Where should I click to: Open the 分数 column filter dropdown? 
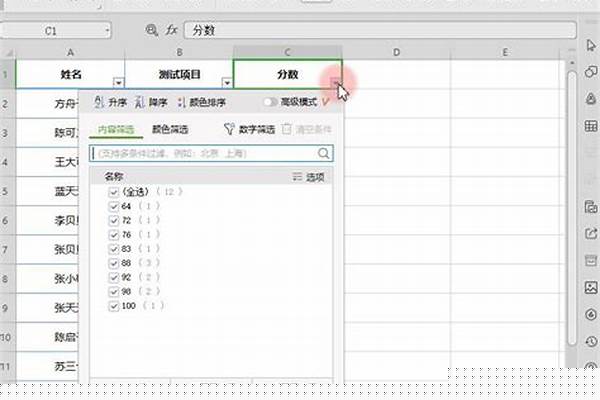tap(336, 82)
